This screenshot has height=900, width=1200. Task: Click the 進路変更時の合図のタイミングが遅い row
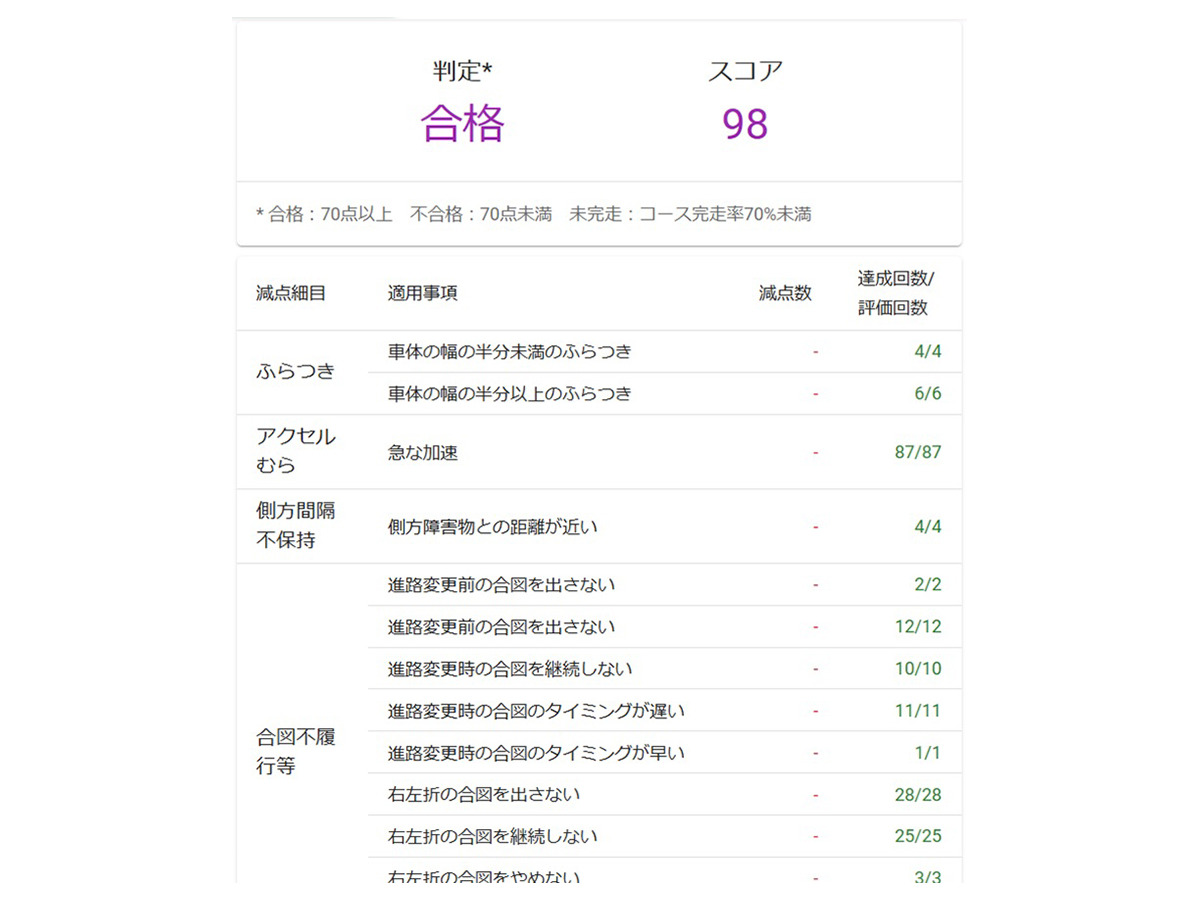pyautogui.click(x=536, y=712)
